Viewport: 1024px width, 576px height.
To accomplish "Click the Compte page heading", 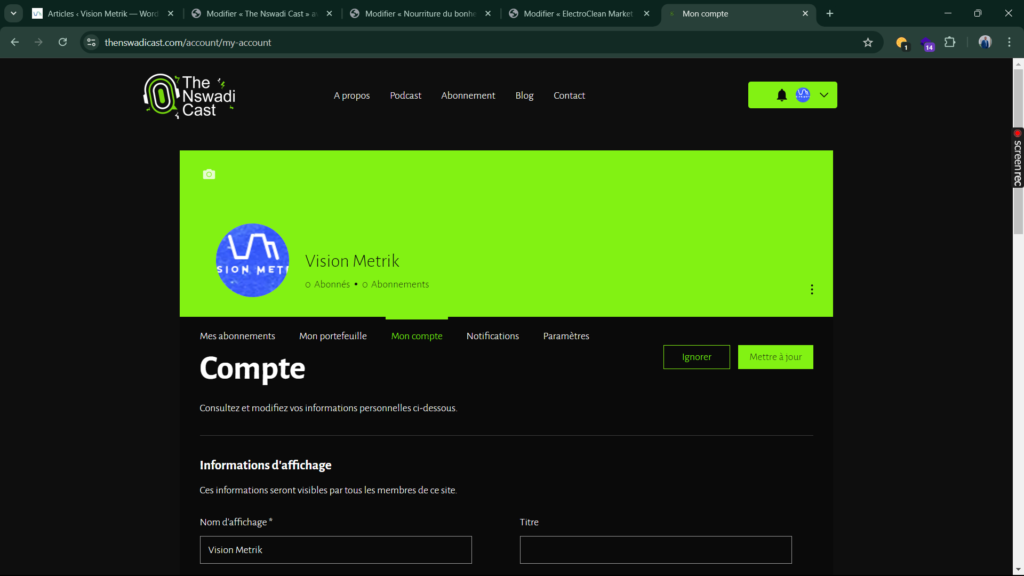I will [x=252, y=368].
